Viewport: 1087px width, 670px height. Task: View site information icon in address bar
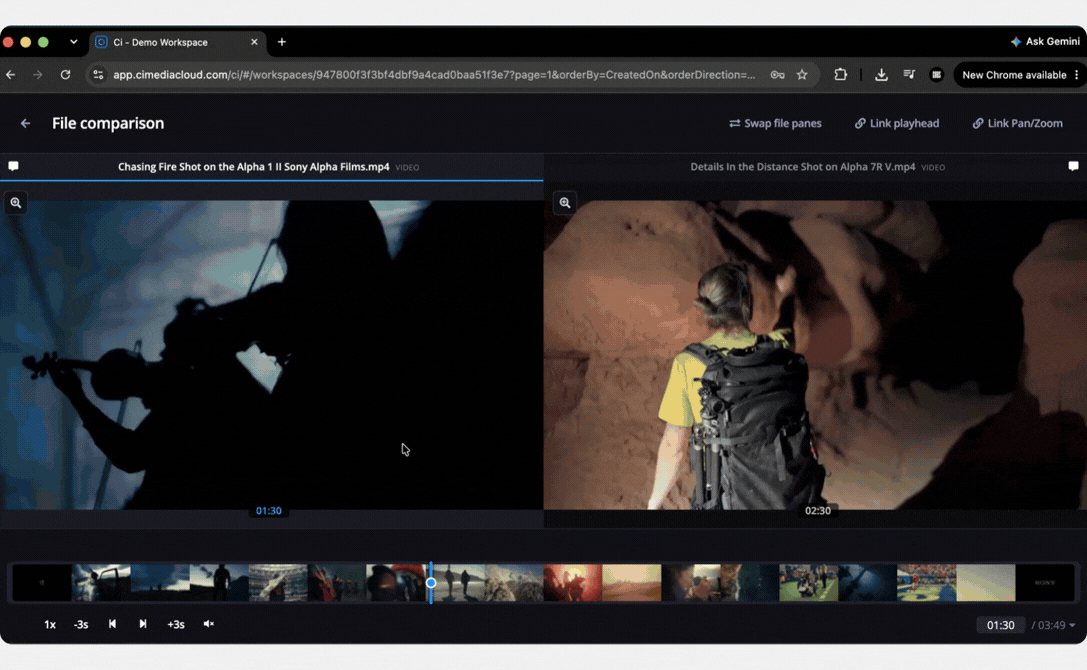tap(98, 75)
